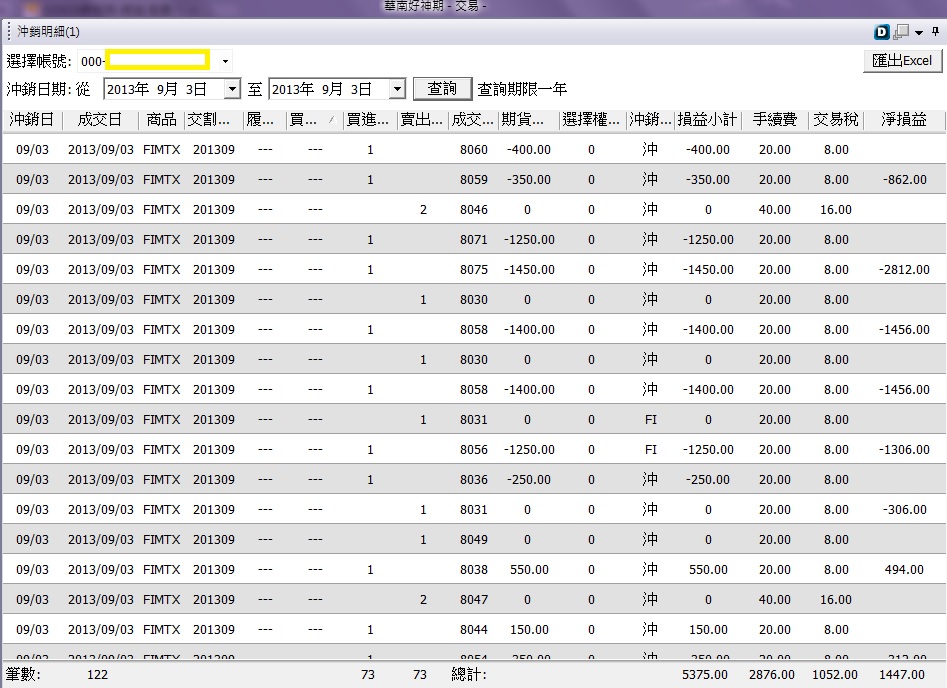
Task: Click the price cell 8046
Action: click(x=474, y=210)
